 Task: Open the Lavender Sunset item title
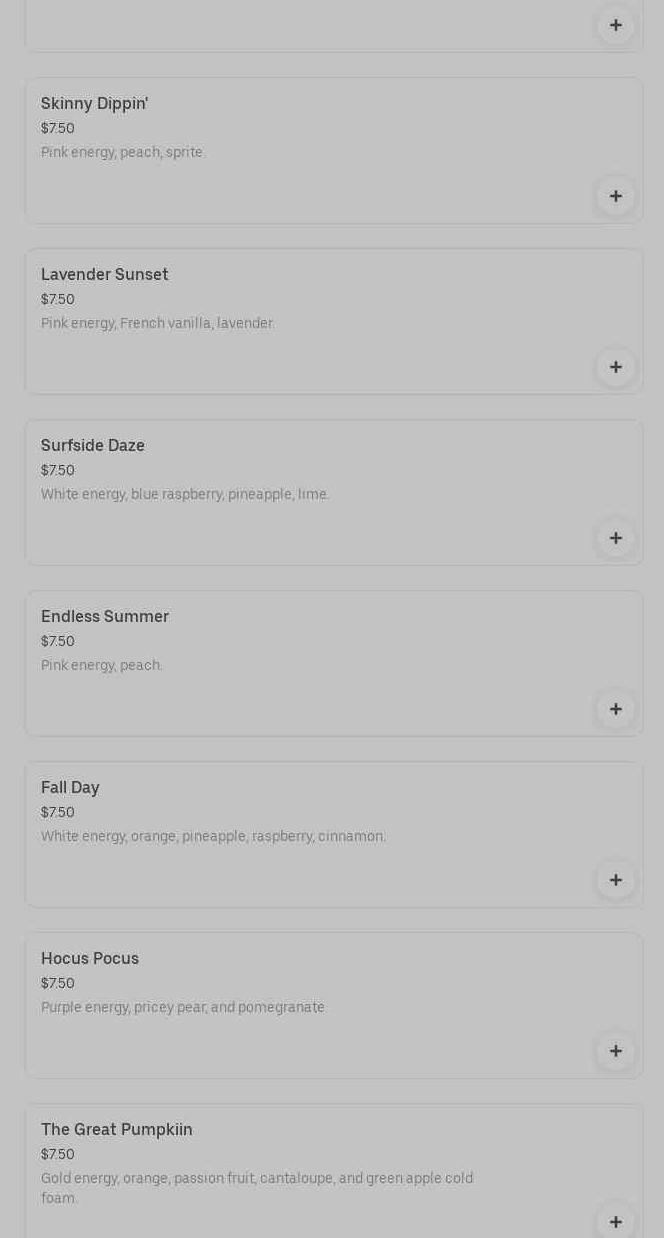104,275
